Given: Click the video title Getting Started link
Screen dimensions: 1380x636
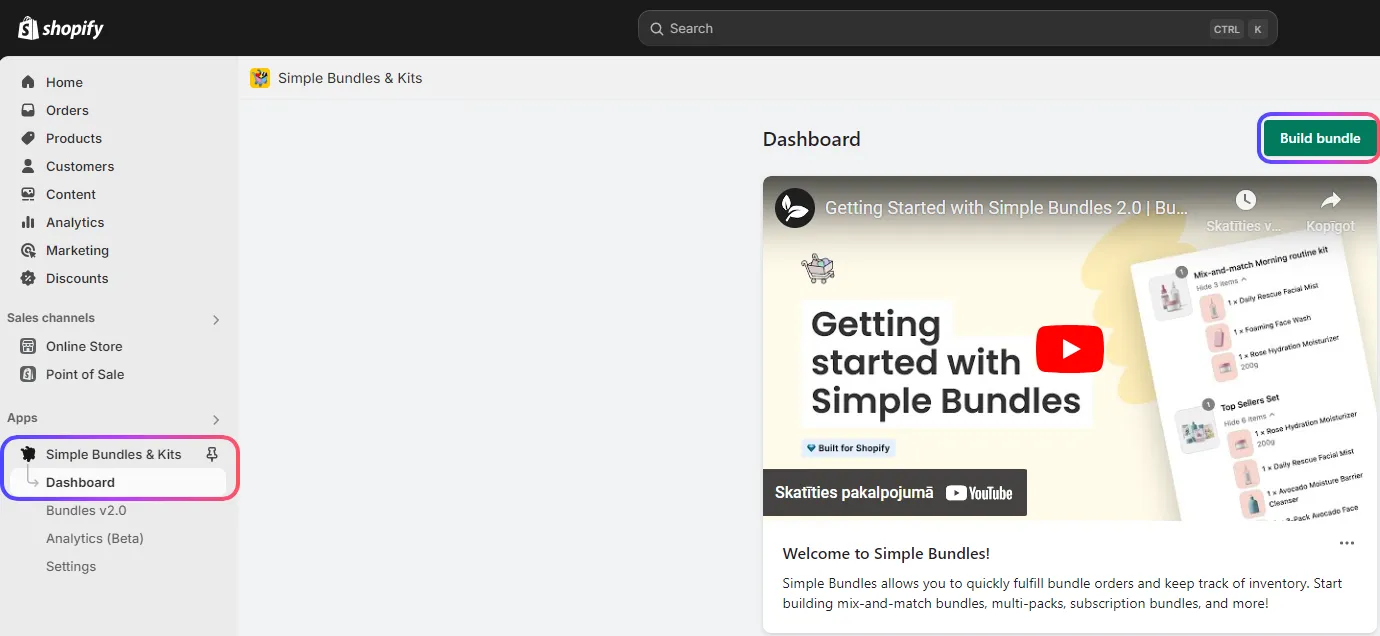Looking at the screenshot, I should (1007, 208).
